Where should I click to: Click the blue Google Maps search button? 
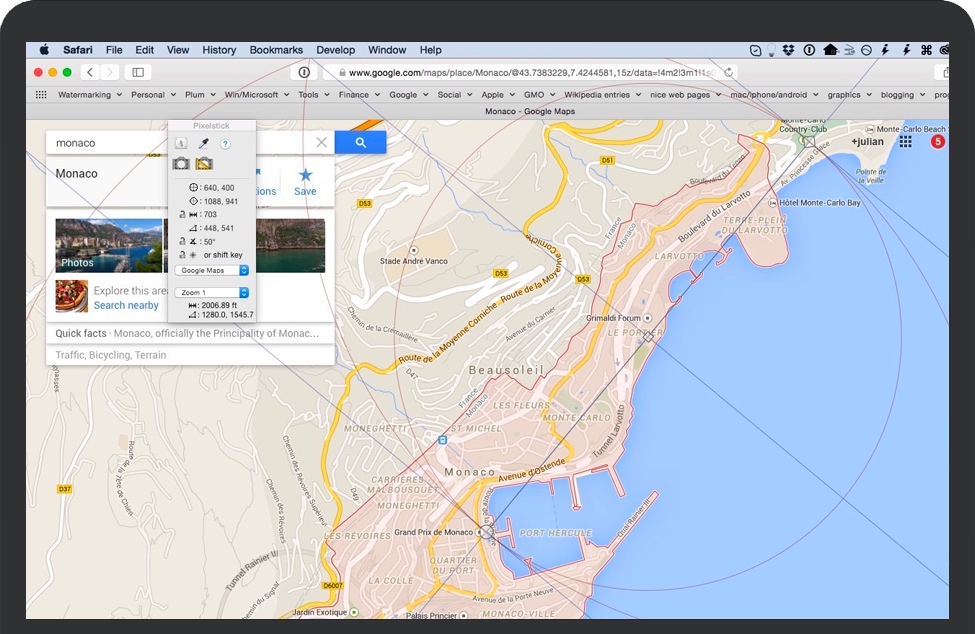click(360, 143)
